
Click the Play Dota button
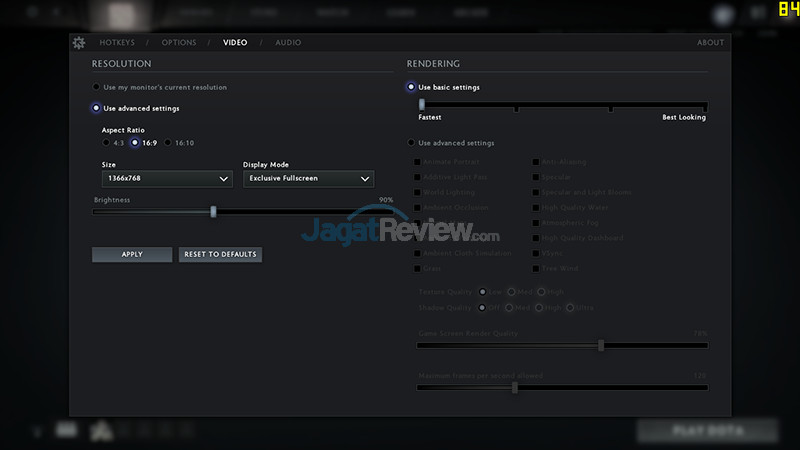point(708,431)
